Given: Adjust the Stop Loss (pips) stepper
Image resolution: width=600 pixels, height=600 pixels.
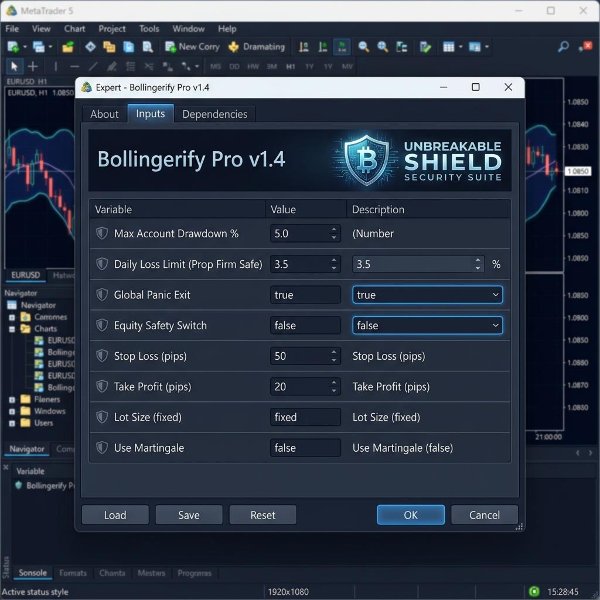Looking at the screenshot, I should [334, 356].
